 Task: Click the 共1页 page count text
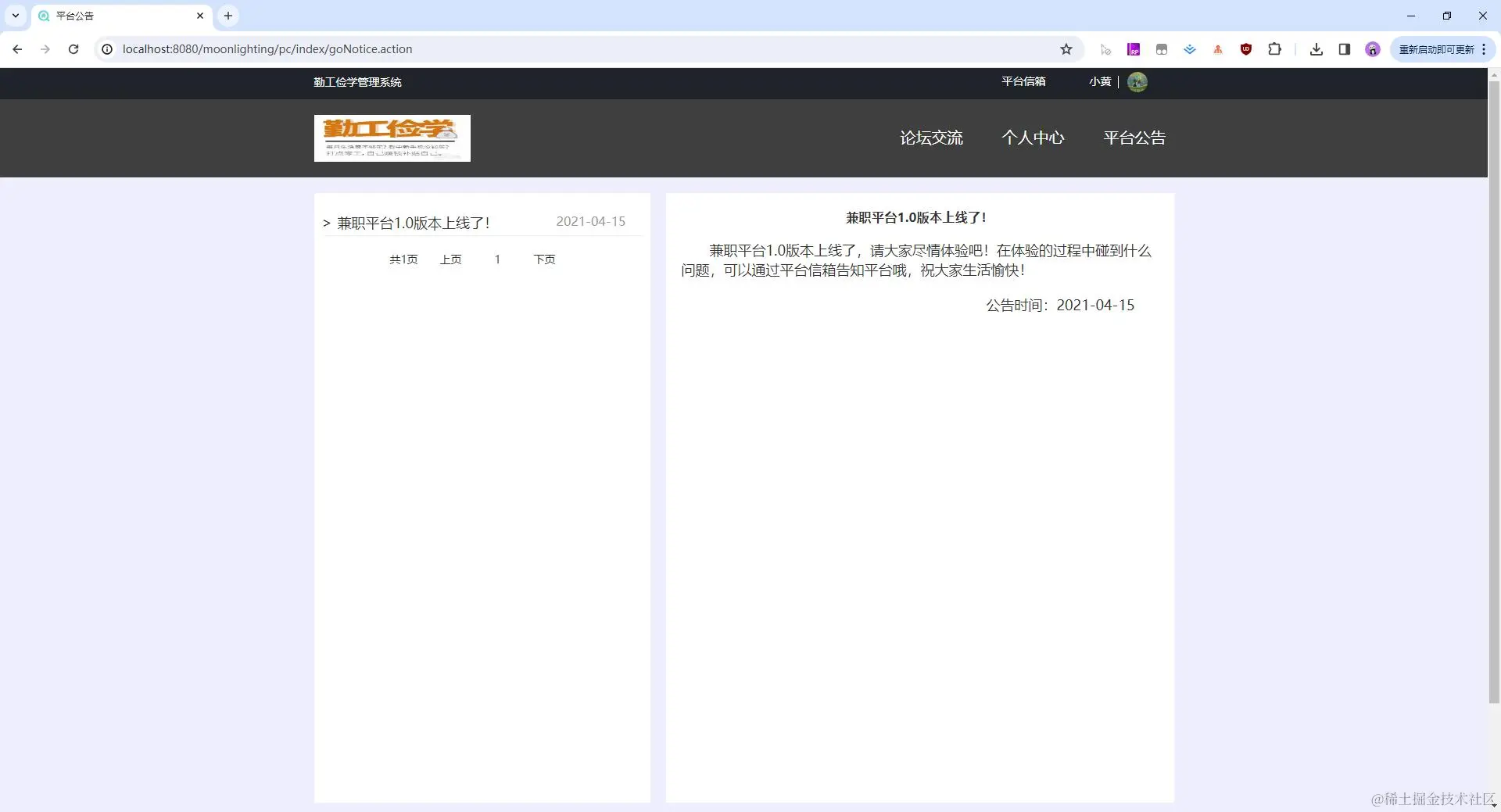pos(403,259)
